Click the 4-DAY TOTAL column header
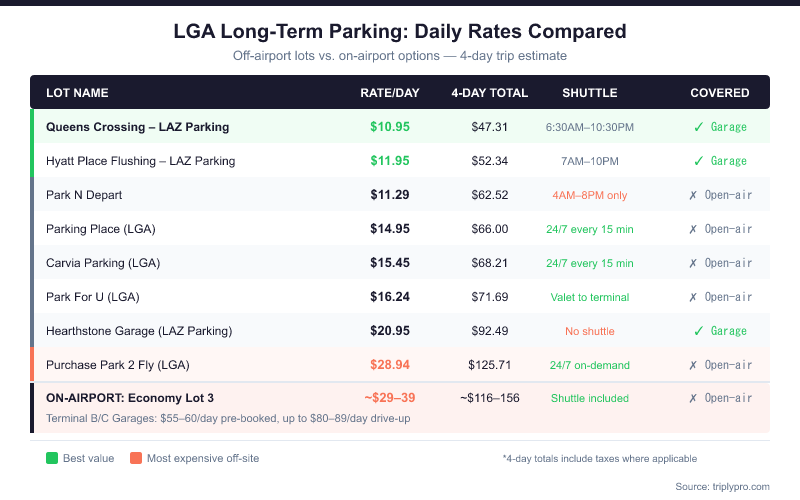 [x=489, y=93]
